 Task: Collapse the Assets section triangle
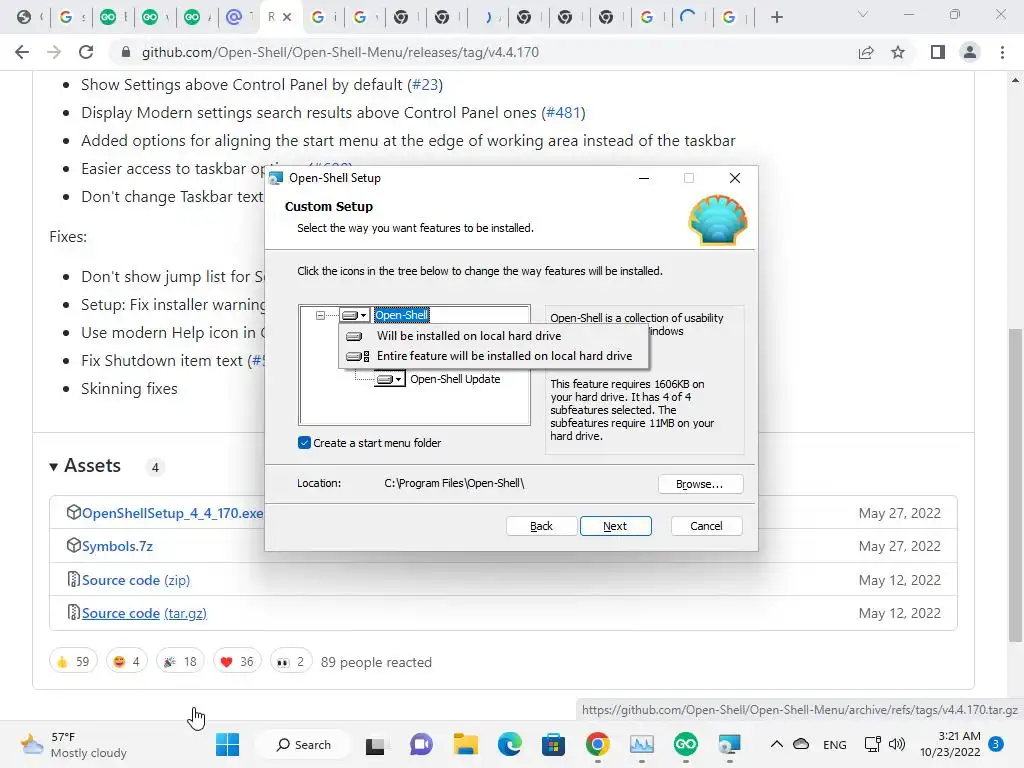click(54, 467)
